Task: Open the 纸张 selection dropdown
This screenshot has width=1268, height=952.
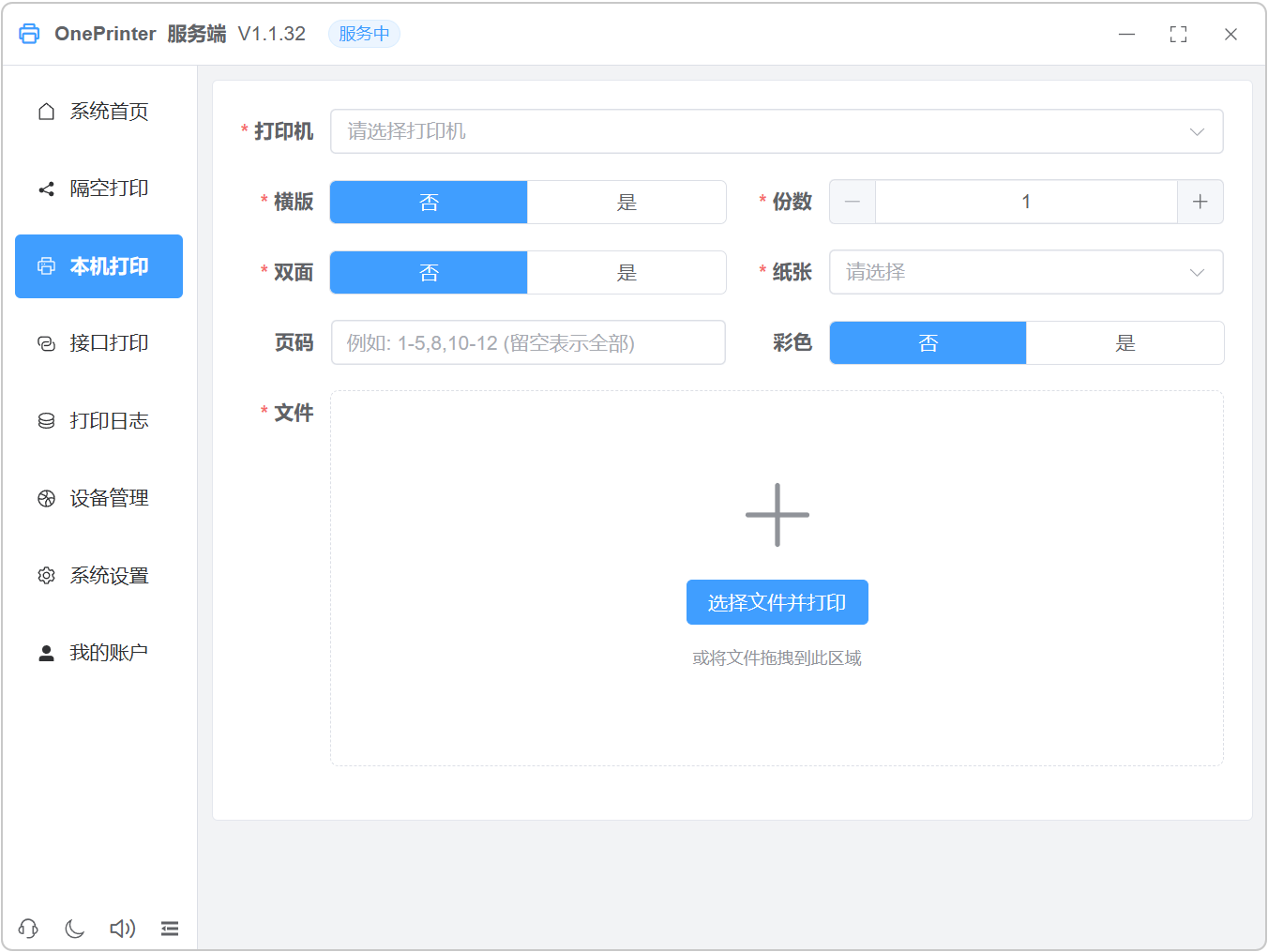Action: (1026, 272)
